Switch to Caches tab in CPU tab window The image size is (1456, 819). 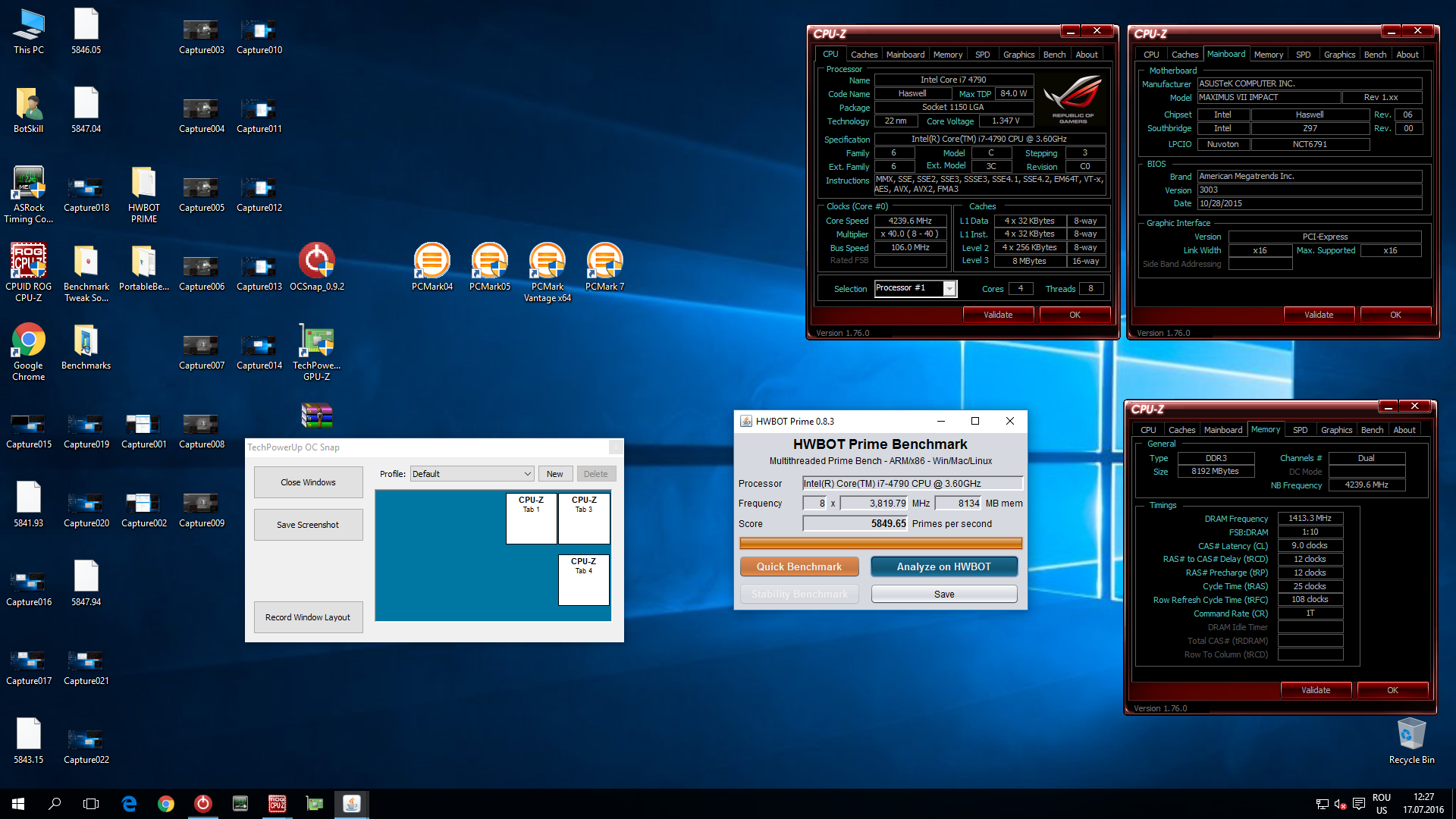(864, 55)
